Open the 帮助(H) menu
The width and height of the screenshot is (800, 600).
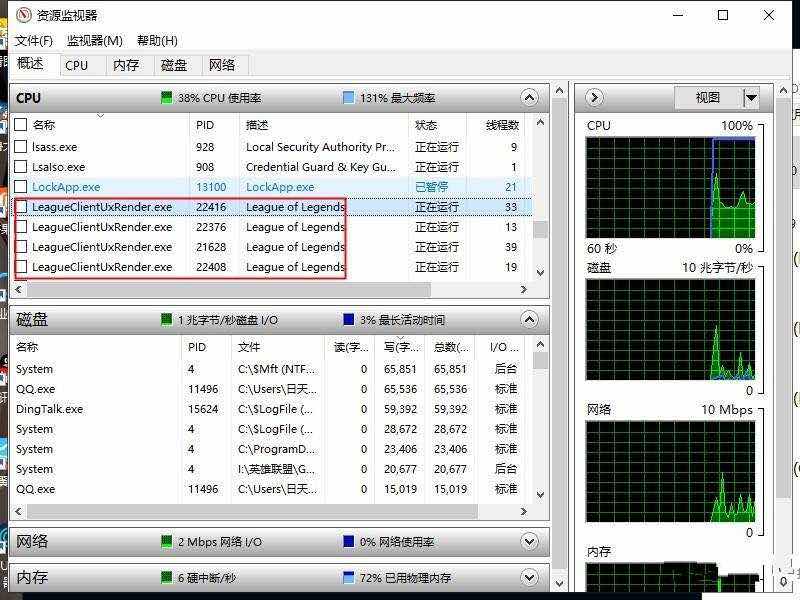point(157,41)
